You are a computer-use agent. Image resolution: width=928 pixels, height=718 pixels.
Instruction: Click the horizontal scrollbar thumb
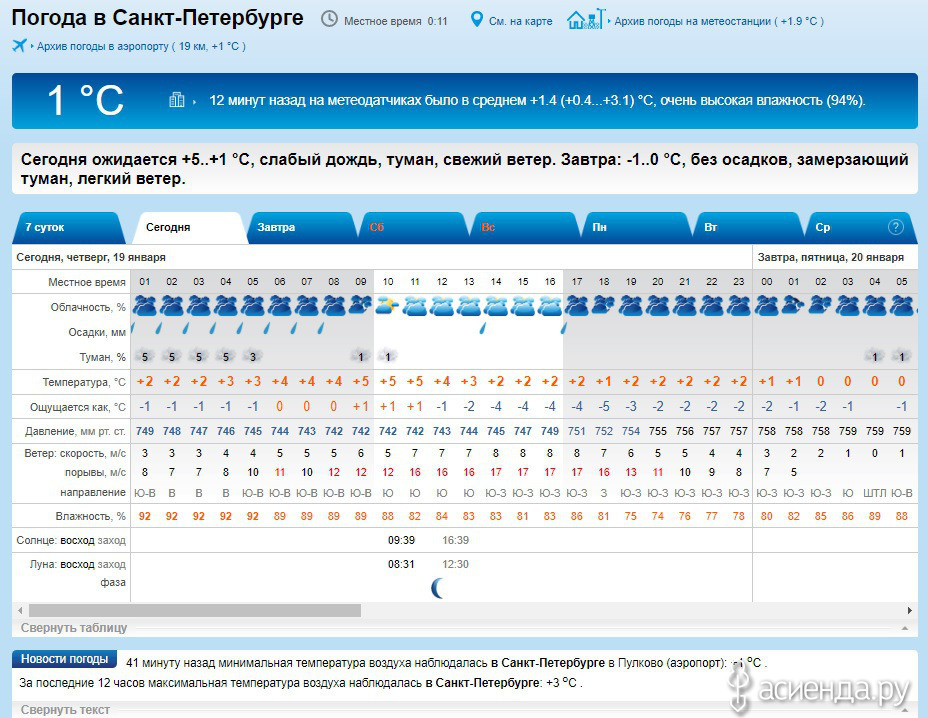(195, 610)
